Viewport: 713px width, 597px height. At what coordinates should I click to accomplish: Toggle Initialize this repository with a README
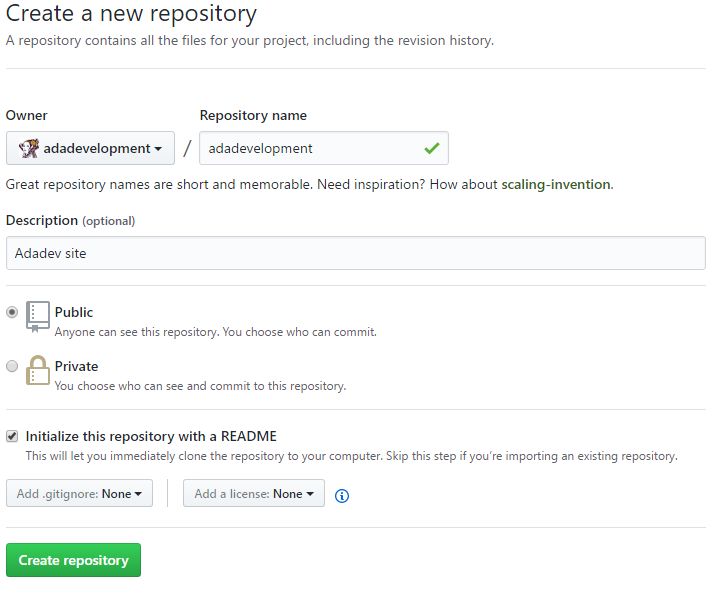pos(12,436)
